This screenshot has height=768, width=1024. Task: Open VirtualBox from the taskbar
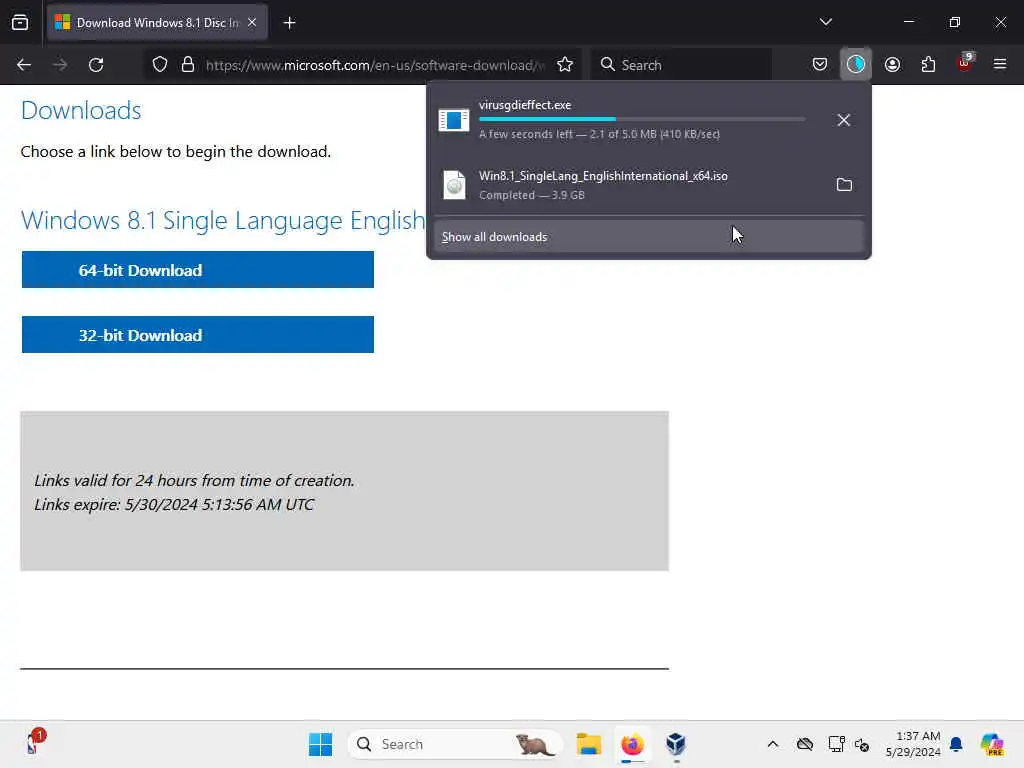[x=676, y=744]
